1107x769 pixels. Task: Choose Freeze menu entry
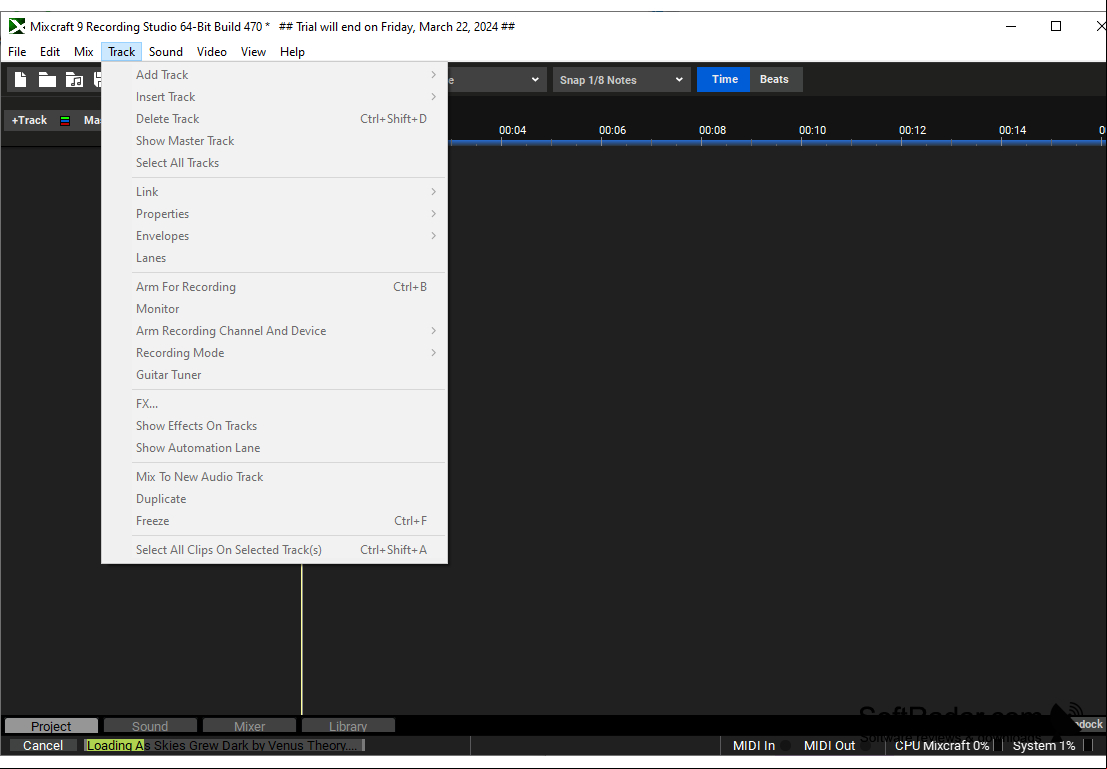pos(275,520)
